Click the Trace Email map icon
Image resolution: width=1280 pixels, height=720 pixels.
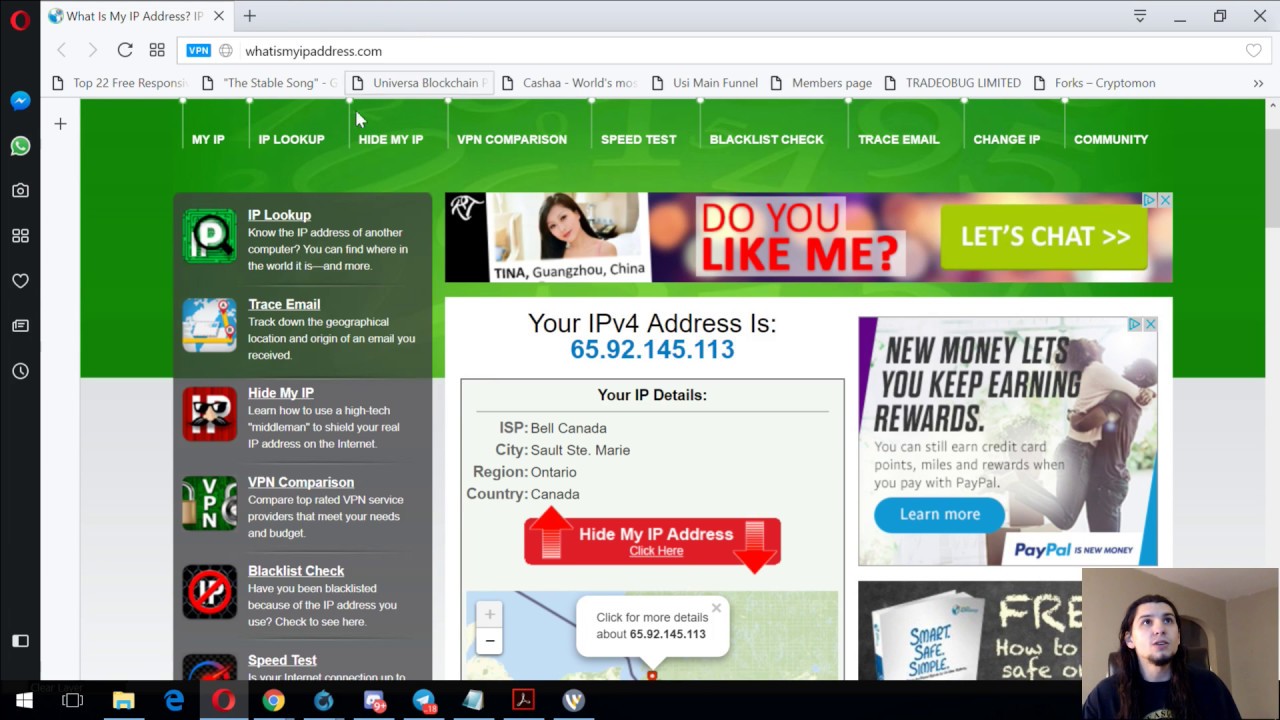coord(210,325)
